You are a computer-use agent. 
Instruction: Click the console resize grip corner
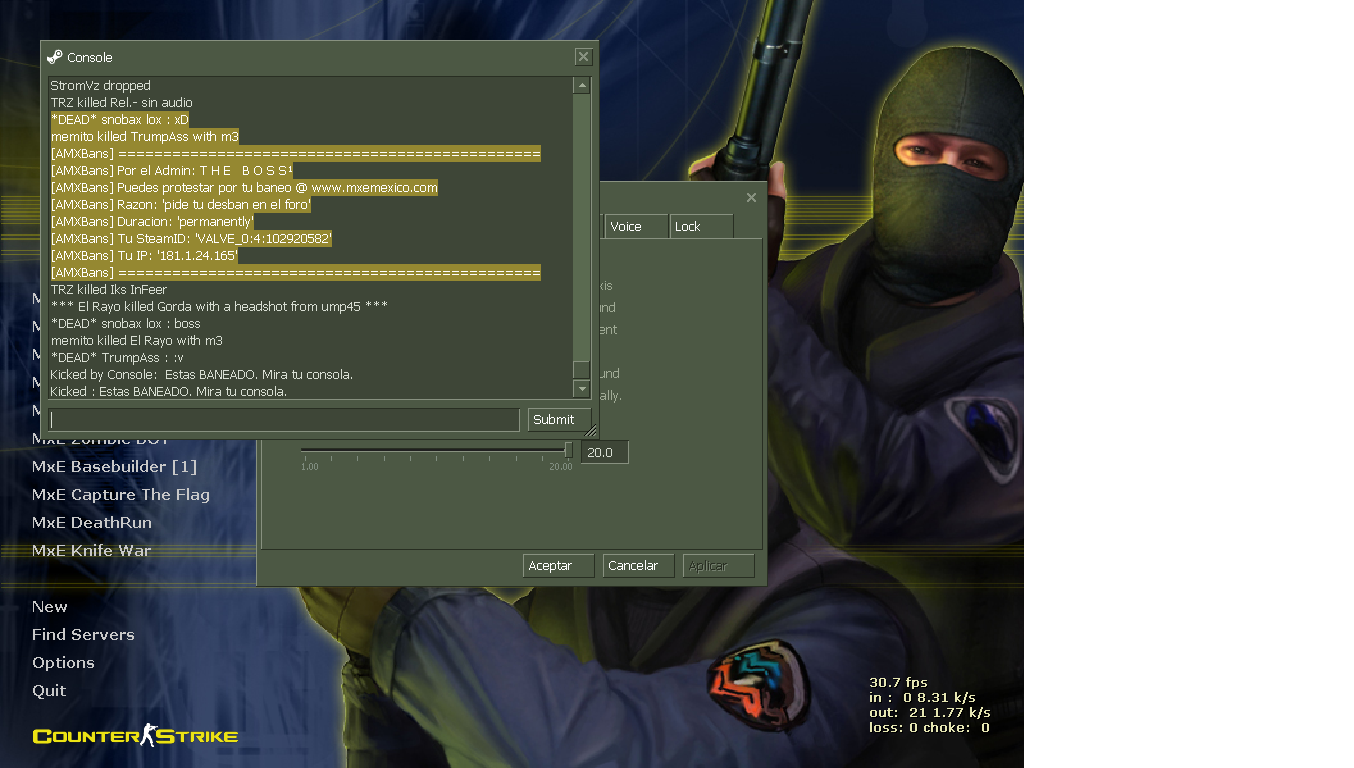coord(591,431)
